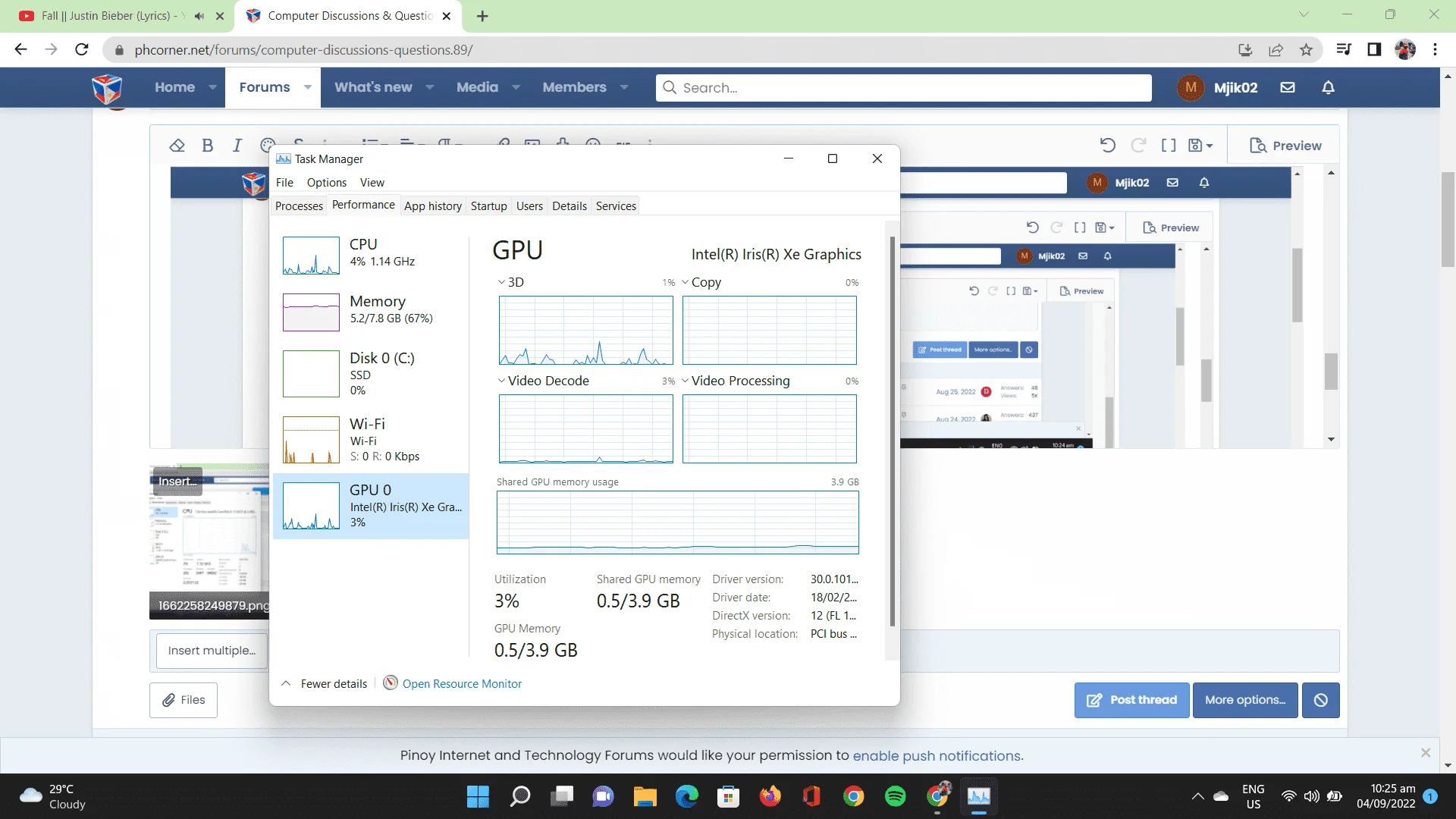1456x819 pixels.
Task: Open the Video Processing graph dropdown
Action: point(686,381)
